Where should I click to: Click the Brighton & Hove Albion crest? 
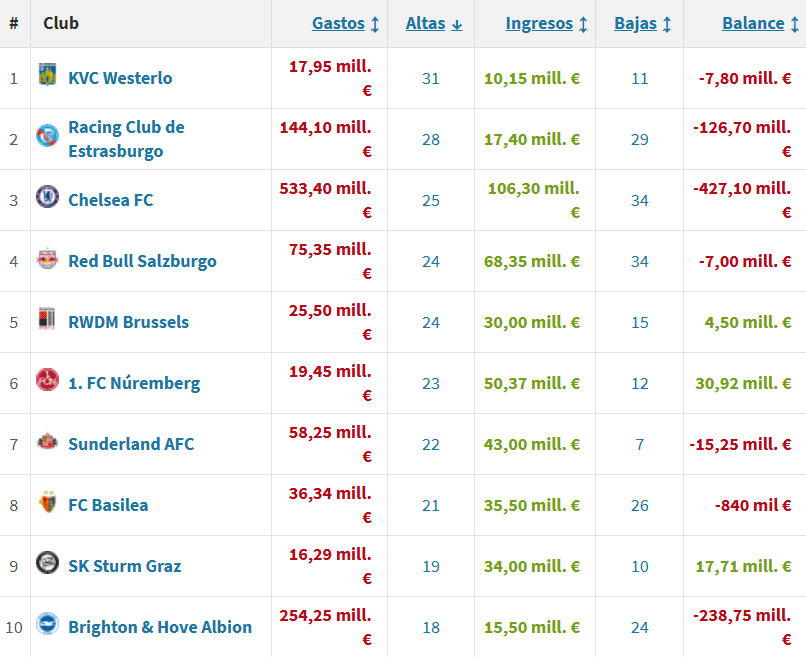click(x=47, y=625)
